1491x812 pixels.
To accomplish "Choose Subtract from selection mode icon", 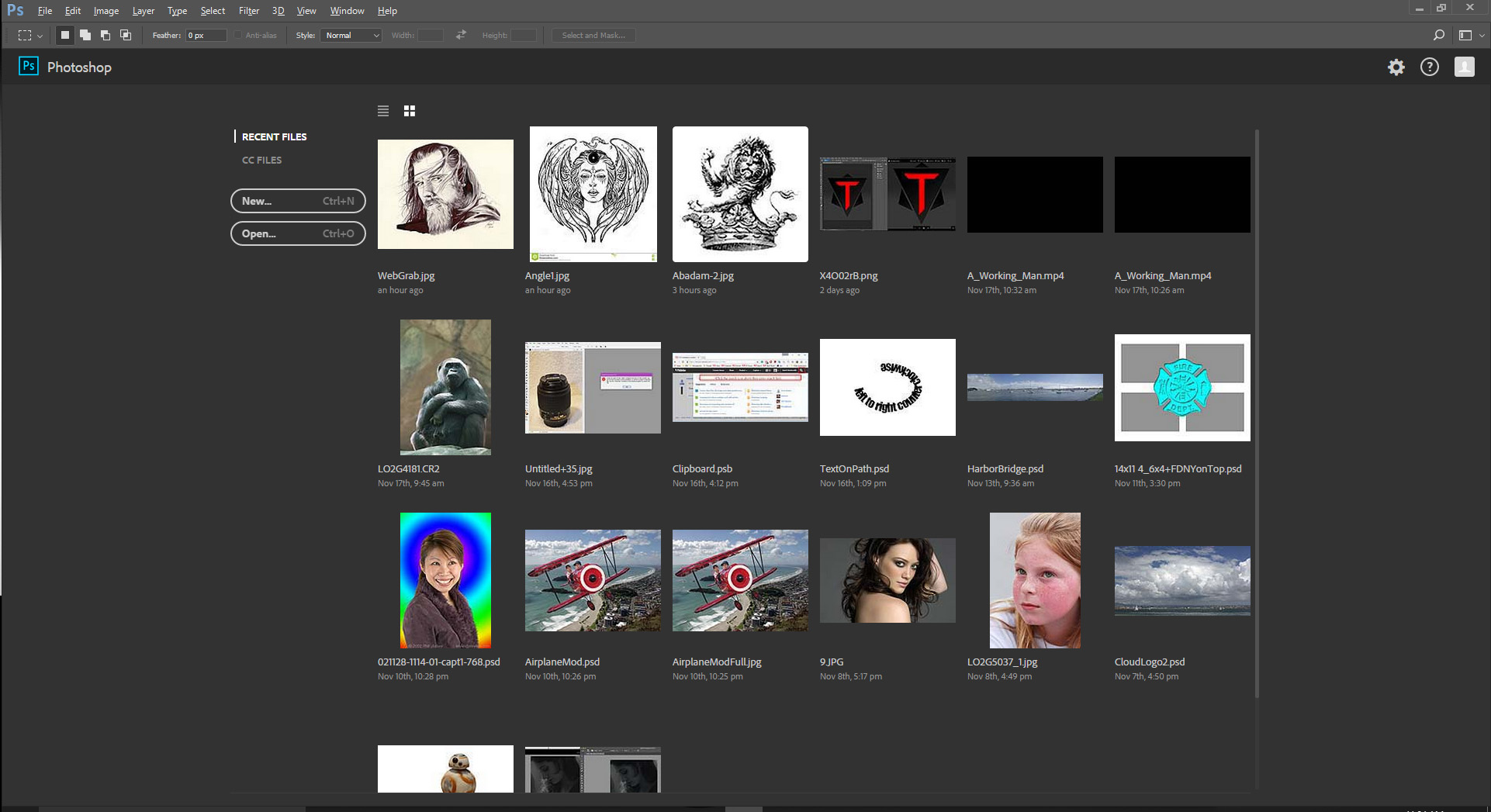I will tap(106, 35).
